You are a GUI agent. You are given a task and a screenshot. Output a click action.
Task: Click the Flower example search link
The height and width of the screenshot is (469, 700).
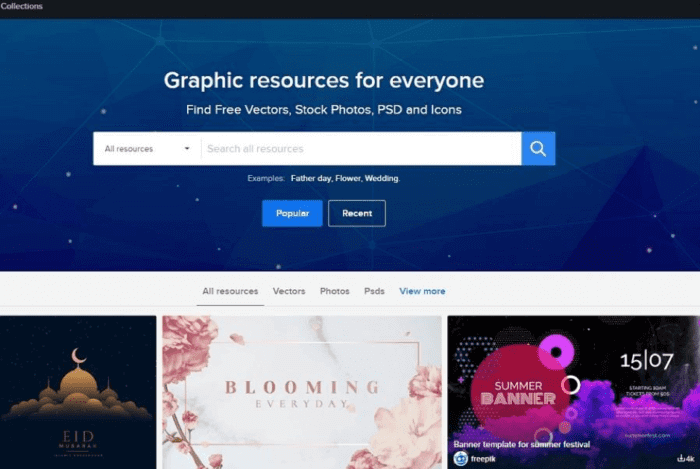348,178
